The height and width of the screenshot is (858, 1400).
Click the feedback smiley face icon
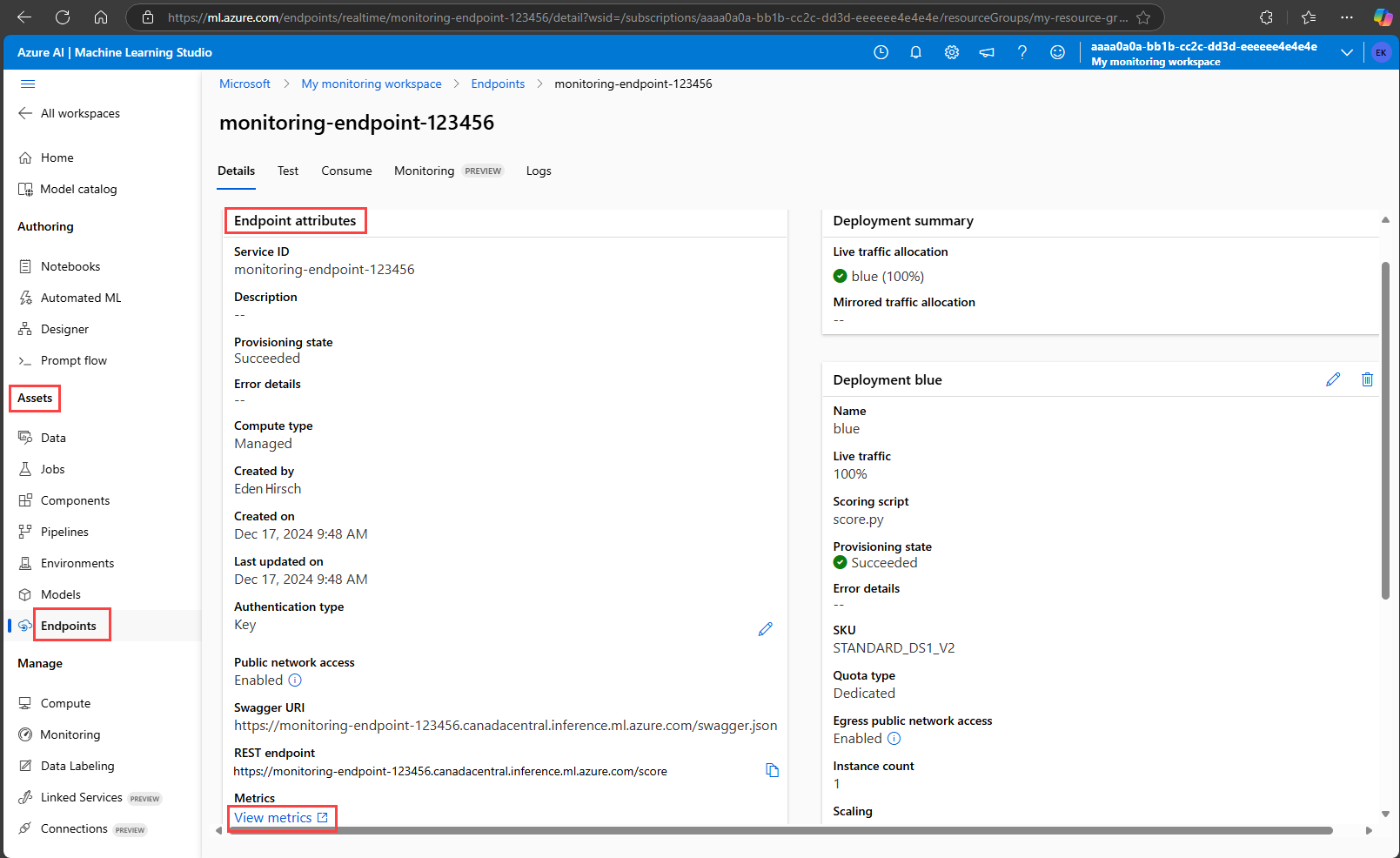1057,52
